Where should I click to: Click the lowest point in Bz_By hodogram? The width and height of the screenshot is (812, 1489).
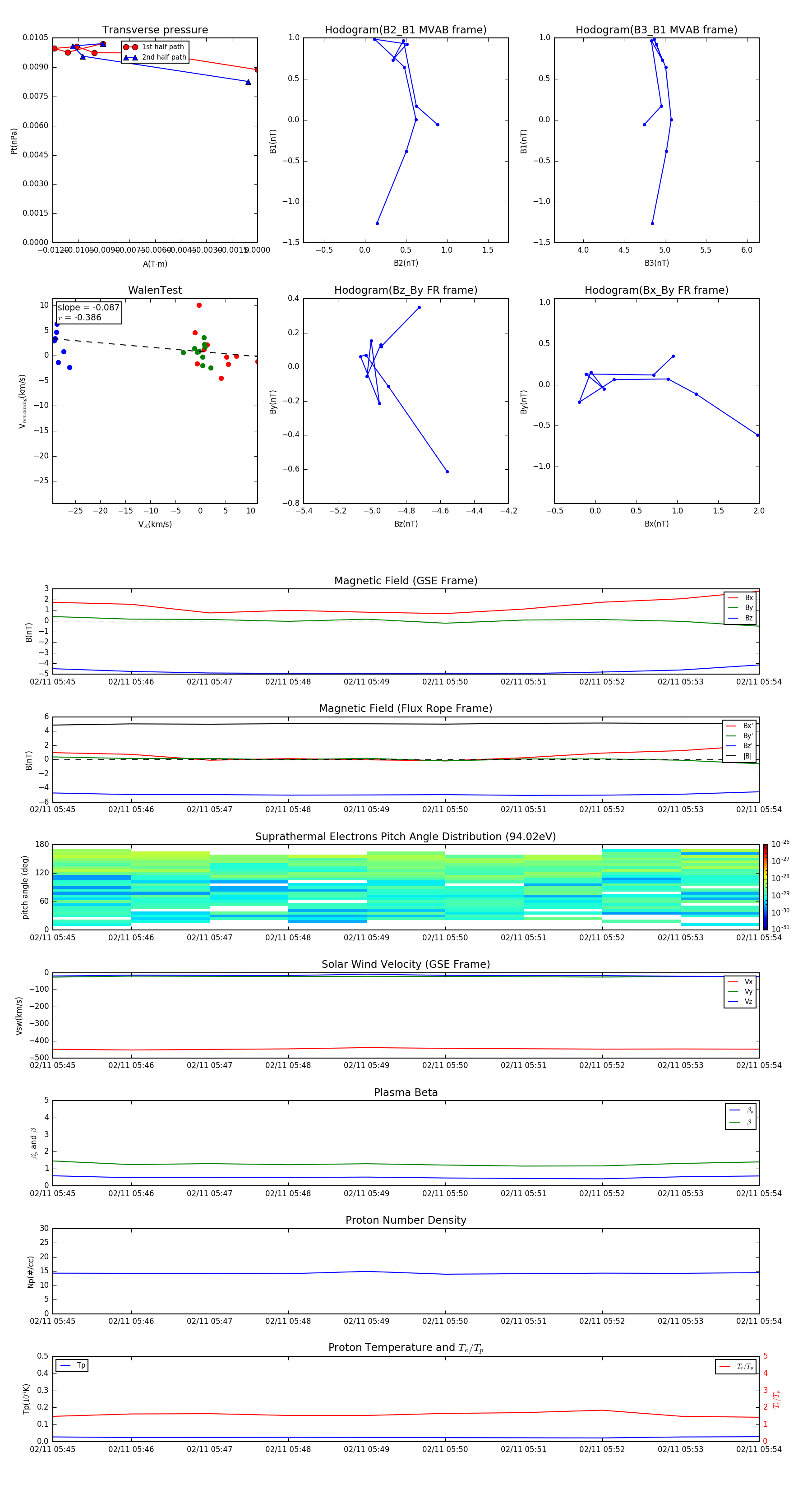click(x=447, y=472)
